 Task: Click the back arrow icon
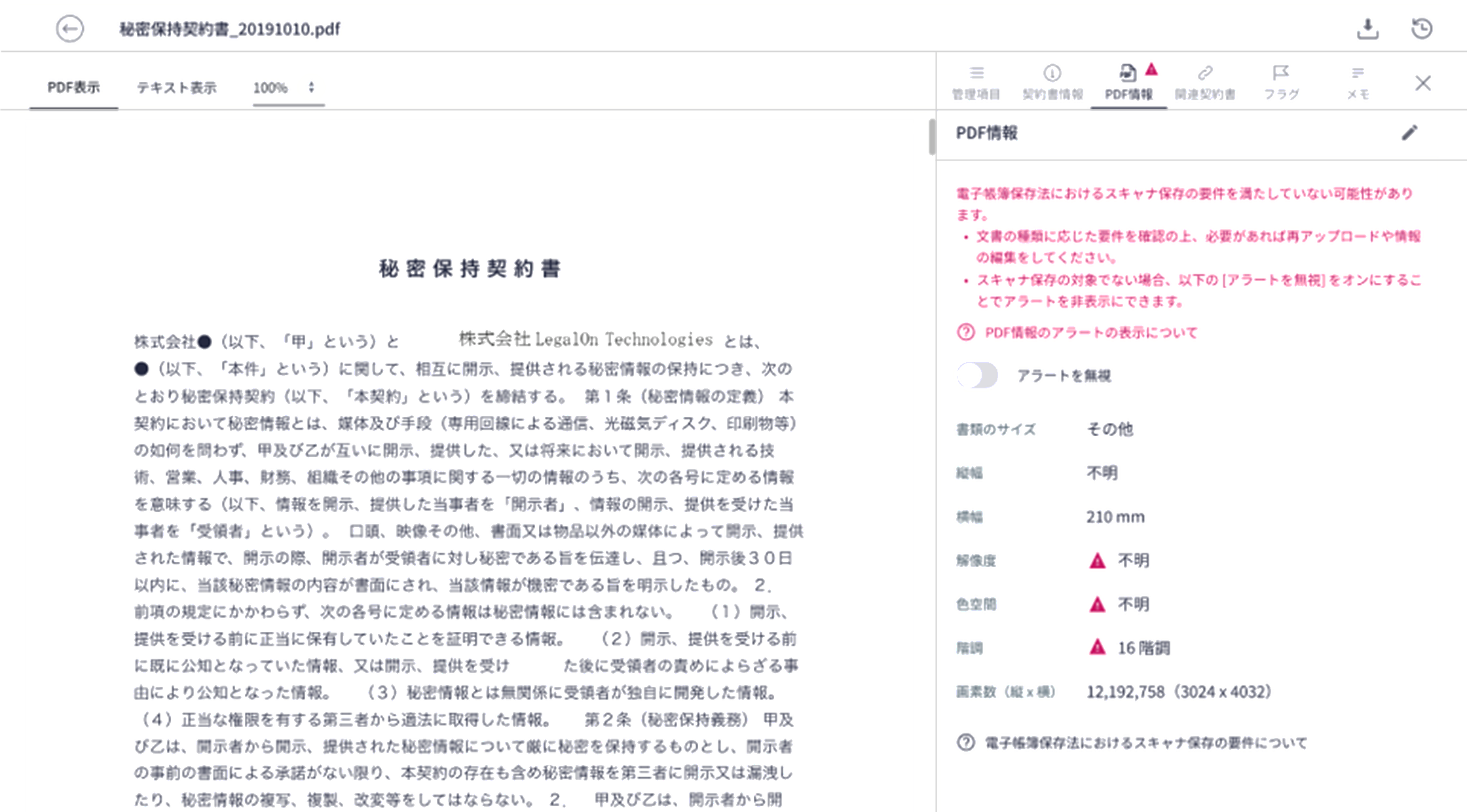tap(69, 29)
